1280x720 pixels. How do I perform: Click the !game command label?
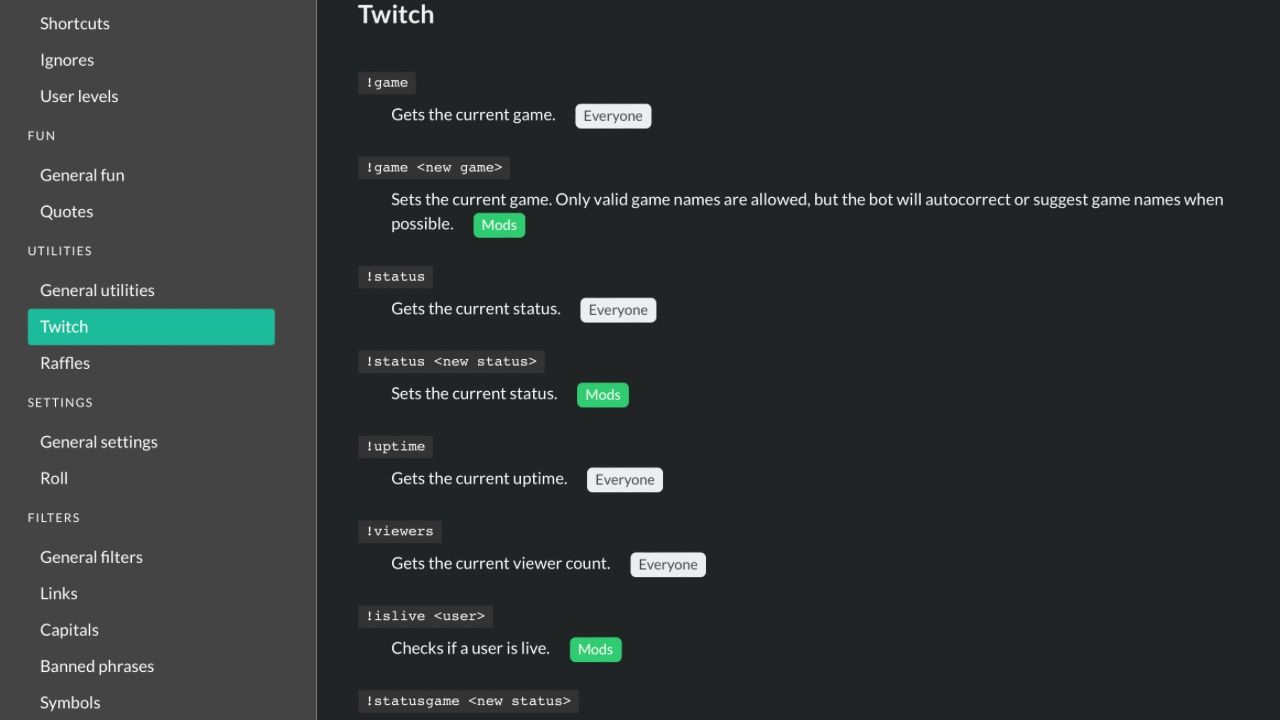[x=387, y=82]
